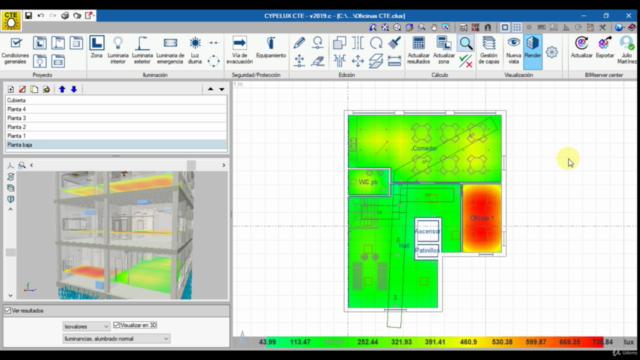
Task: Click 113.47 on the lux color scale
Action: [300, 342]
